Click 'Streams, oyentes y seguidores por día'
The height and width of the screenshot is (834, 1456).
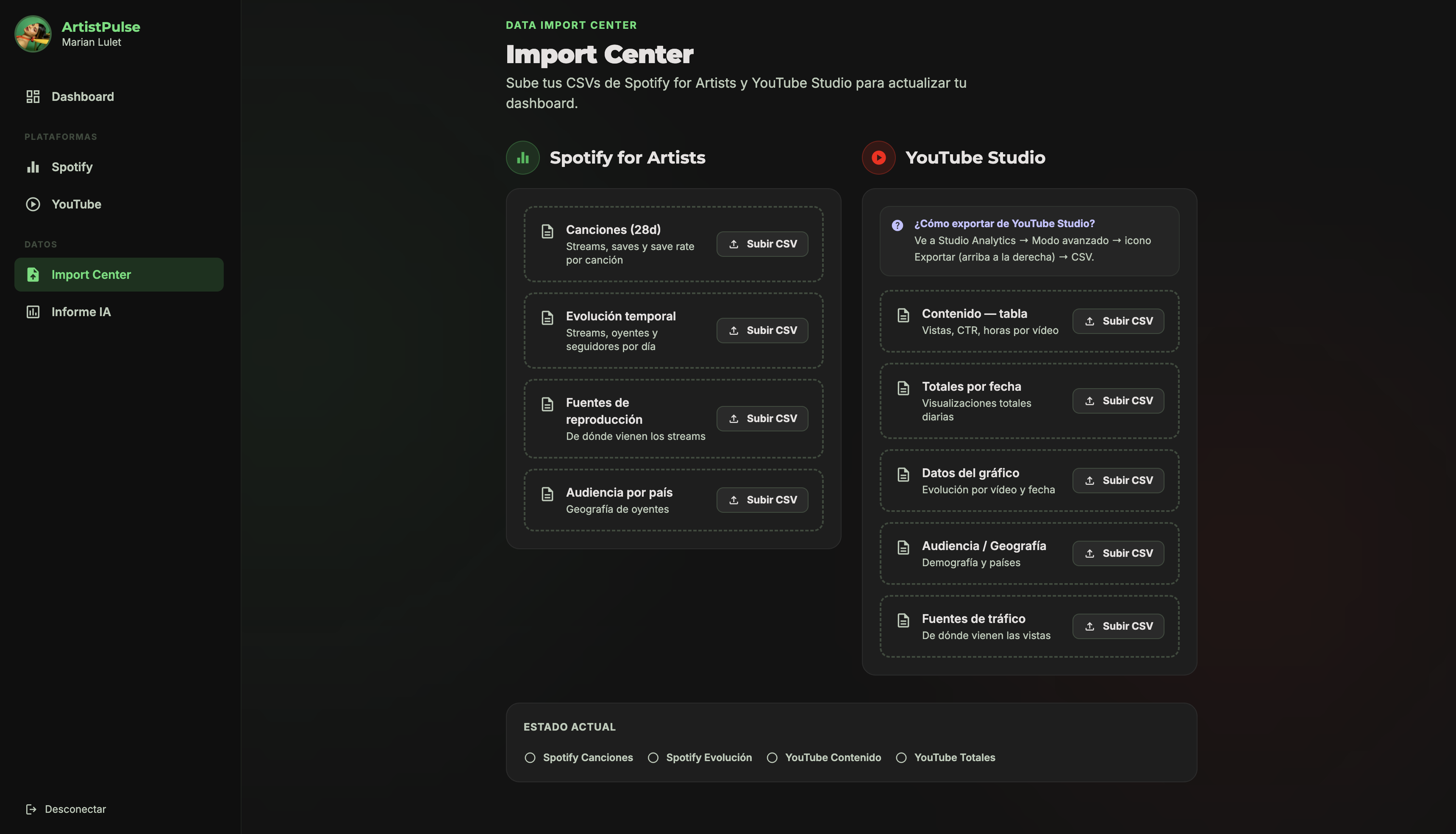point(611,340)
